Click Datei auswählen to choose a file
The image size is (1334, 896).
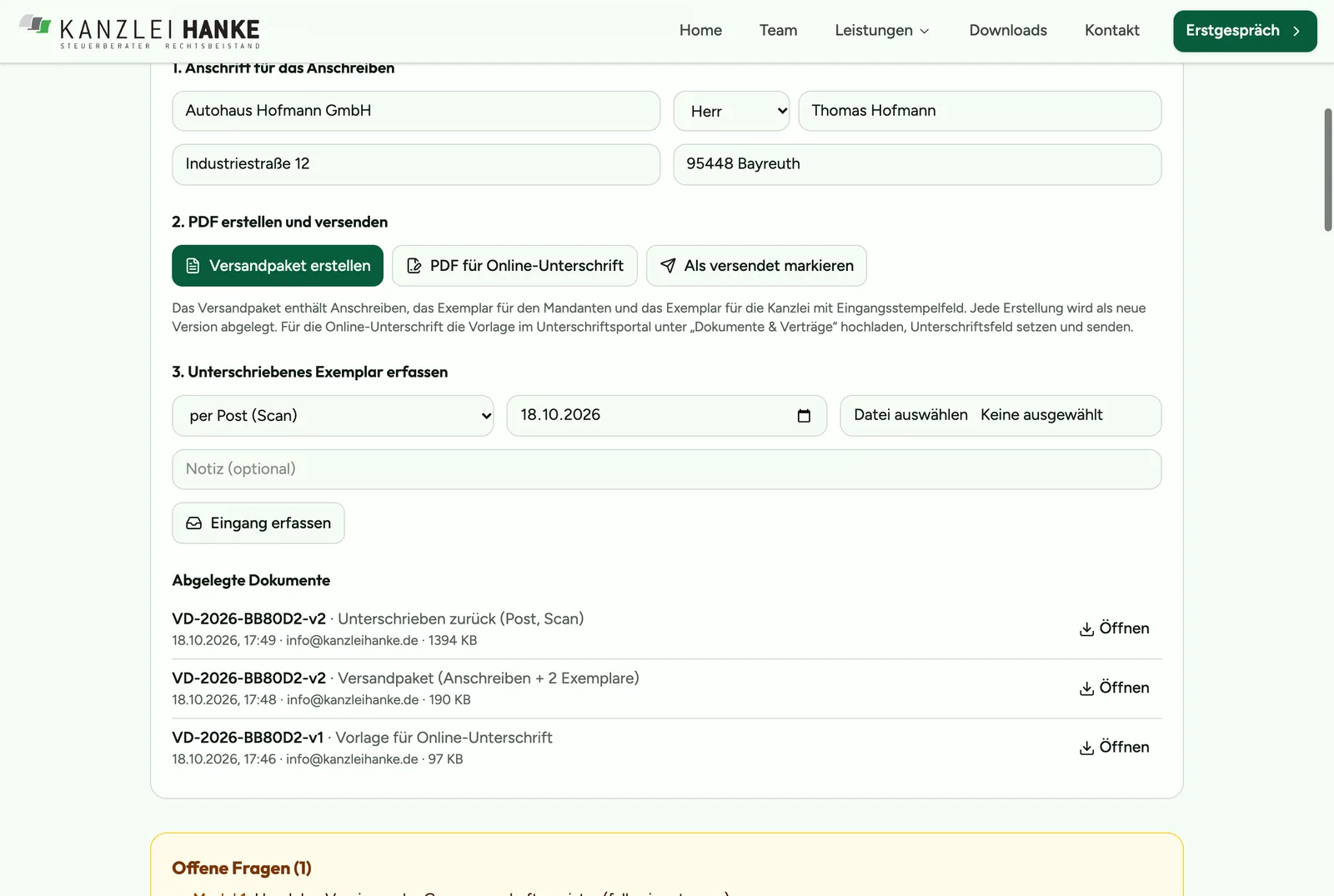[x=910, y=415]
